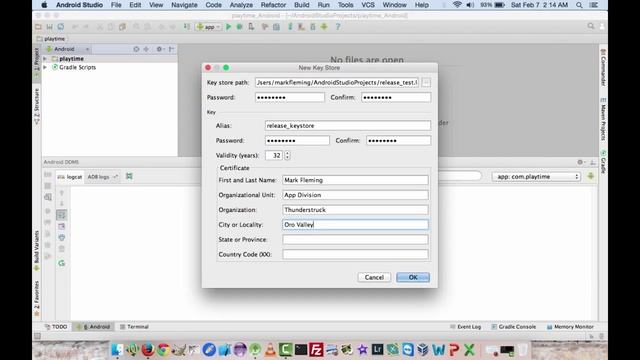Screen dimensions: 640x360
Task: Open the VCS menu
Action: pyautogui.click(x=368, y=5)
